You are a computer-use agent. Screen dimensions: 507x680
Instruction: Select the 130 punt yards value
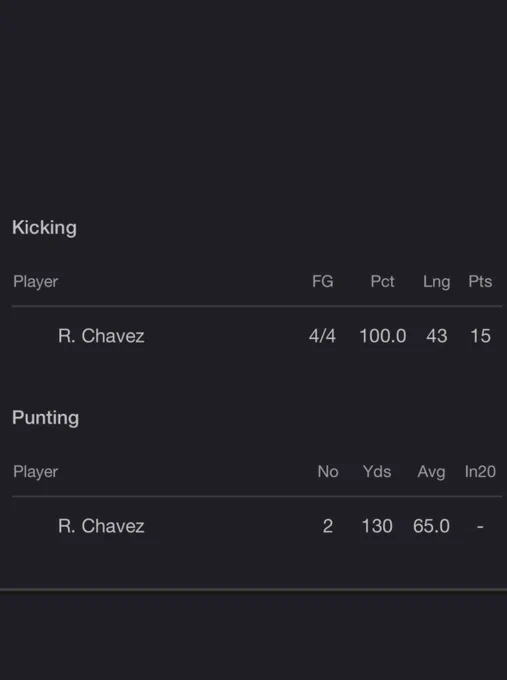pyautogui.click(x=377, y=526)
